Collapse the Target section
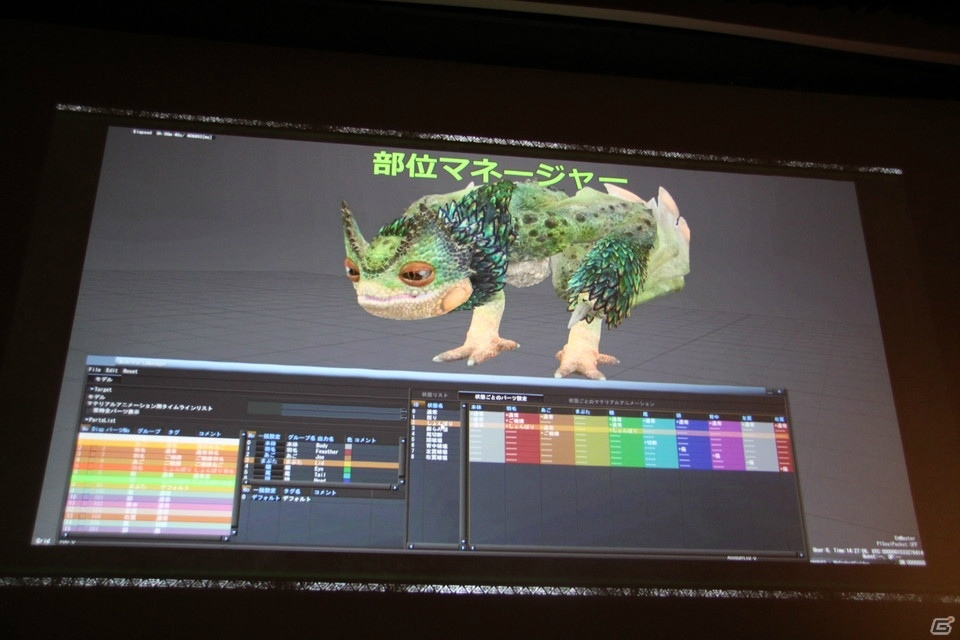The height and width of the screenshot is (640, 960). 100,390
